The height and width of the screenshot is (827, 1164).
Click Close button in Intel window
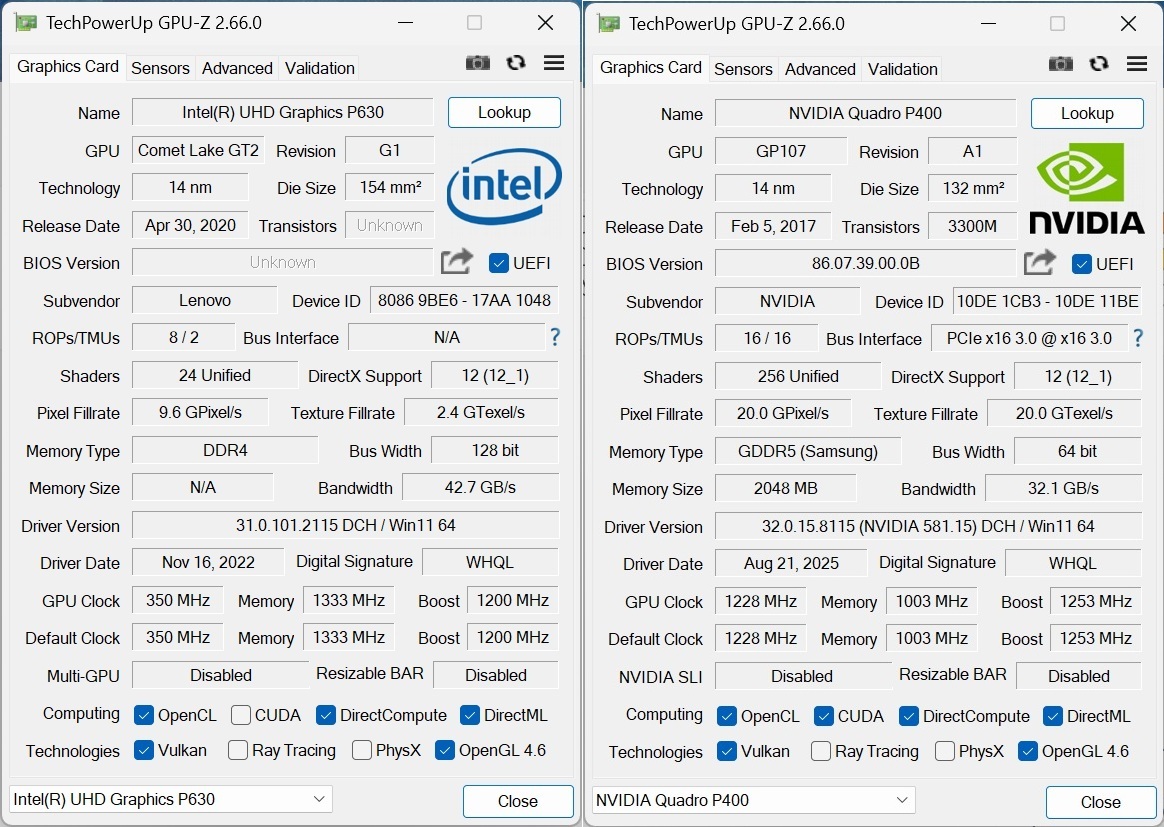(518, 801)
